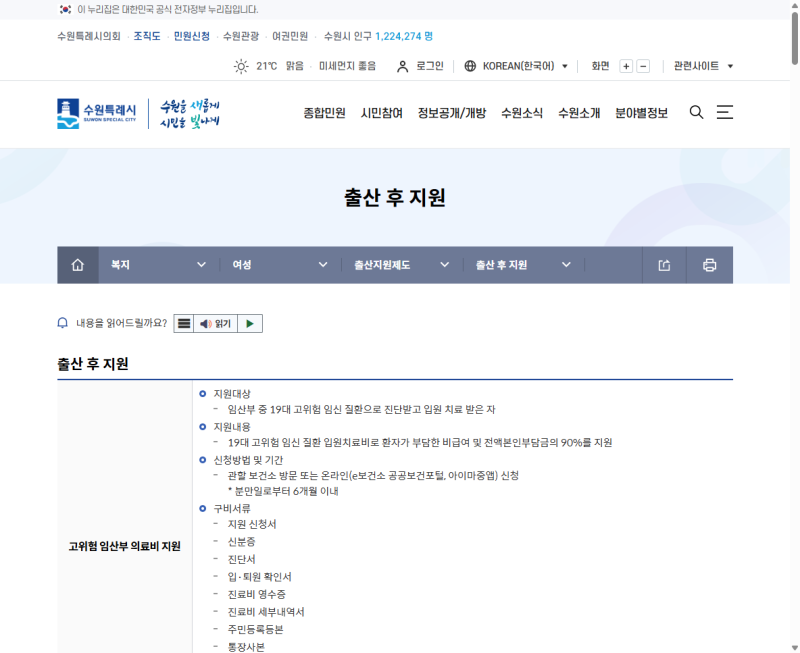Open the 시민참여 main menu
Image resolution: width=800 pixels, height=653 pixels.
[x=382, y=113]
